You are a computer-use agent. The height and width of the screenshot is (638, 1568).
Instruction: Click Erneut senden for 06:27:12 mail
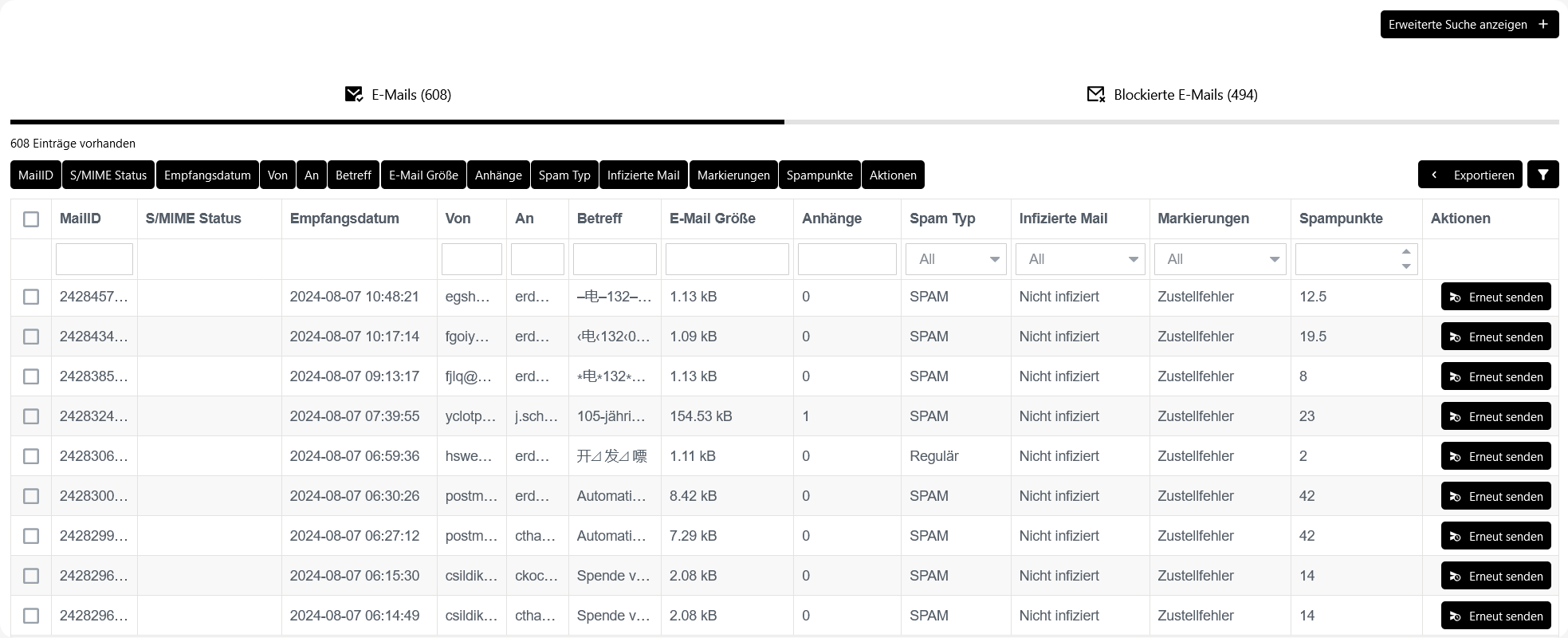tap(1495, 536)
